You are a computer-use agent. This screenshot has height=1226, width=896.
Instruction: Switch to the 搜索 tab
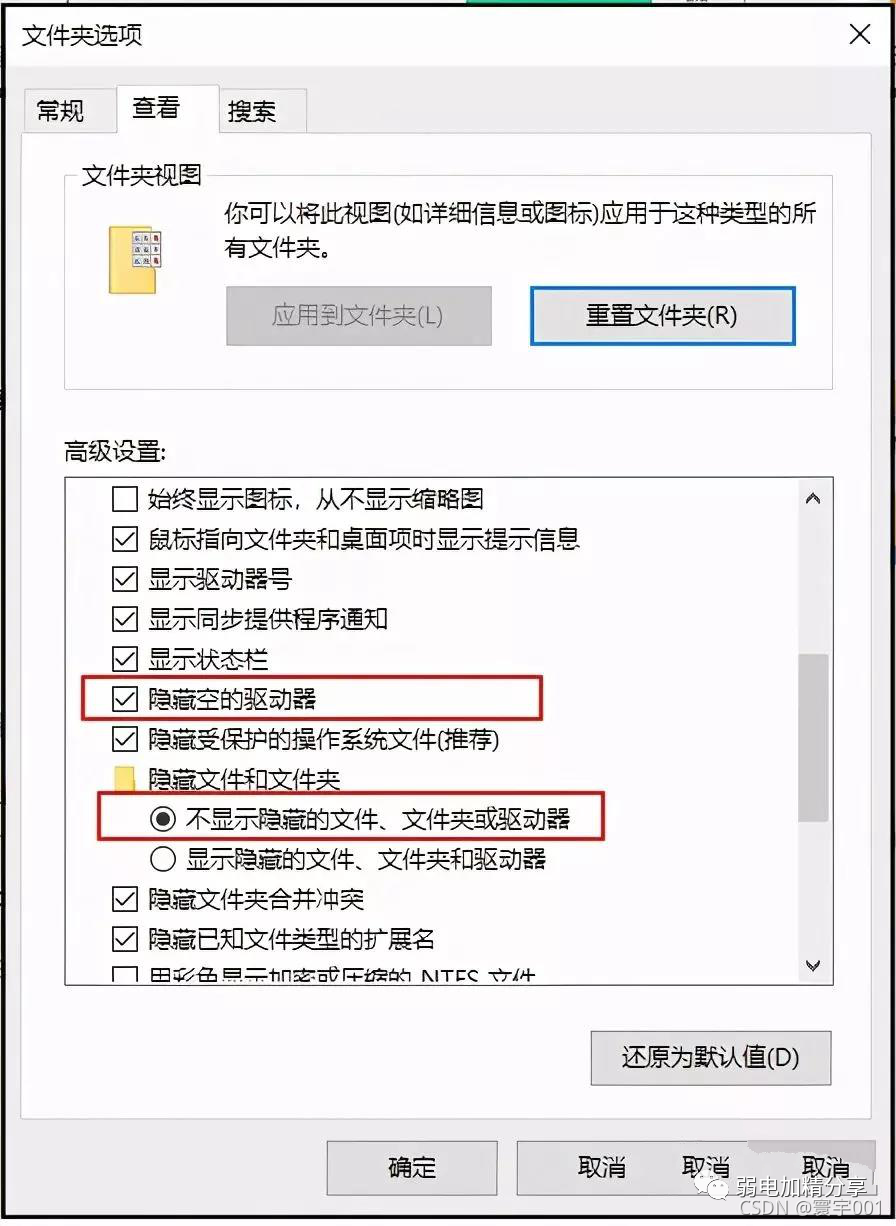[x=252, y=111]
